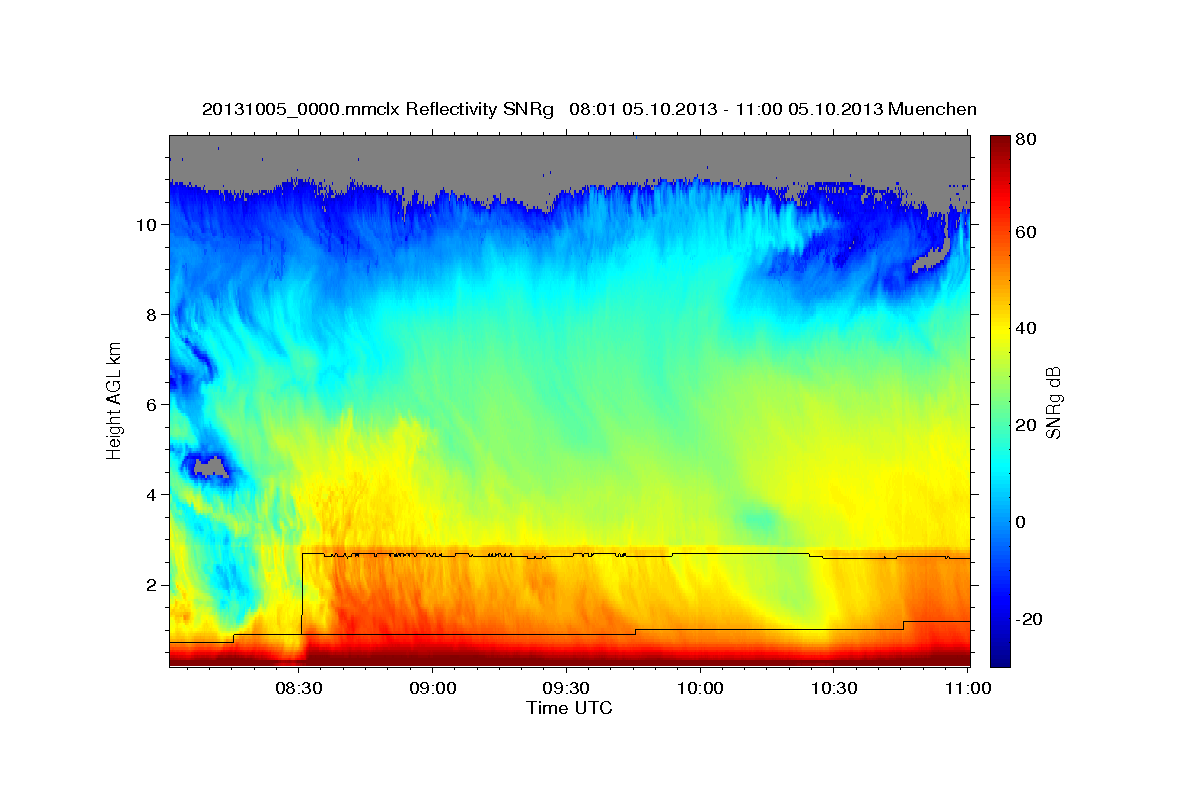Click the 'Reflectivity SNRg' words in the title
Image resolution: width=1200 pixels, height=800 pixels.
click(x=478, y=109)
